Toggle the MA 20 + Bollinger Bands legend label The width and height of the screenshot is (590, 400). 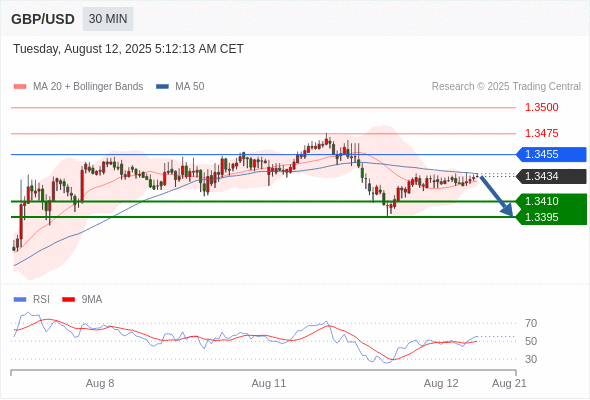click(88, 87)
